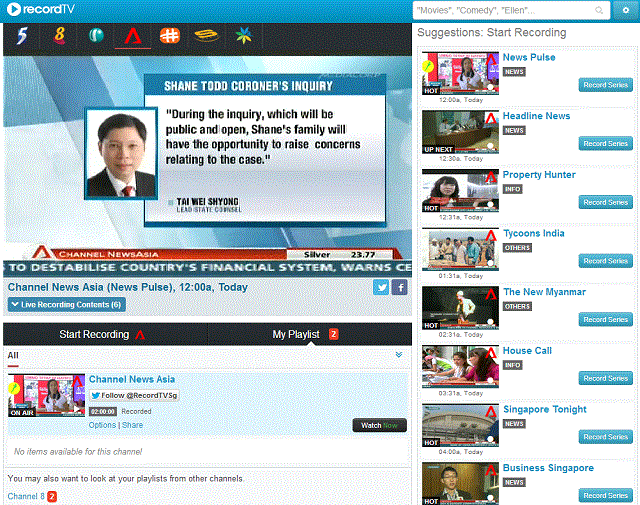
Task: Click Share link for recorded item
Action: coord(133,425)
